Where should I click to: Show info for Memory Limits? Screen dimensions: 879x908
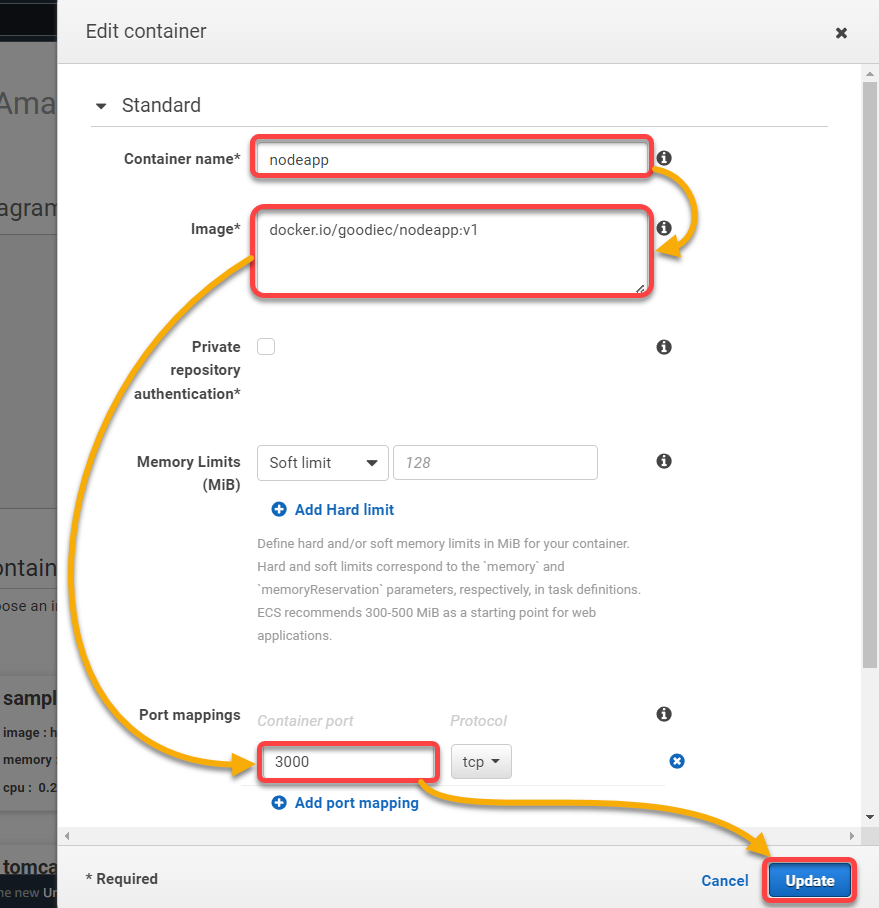pyautogui.click(x=664, y=461)
